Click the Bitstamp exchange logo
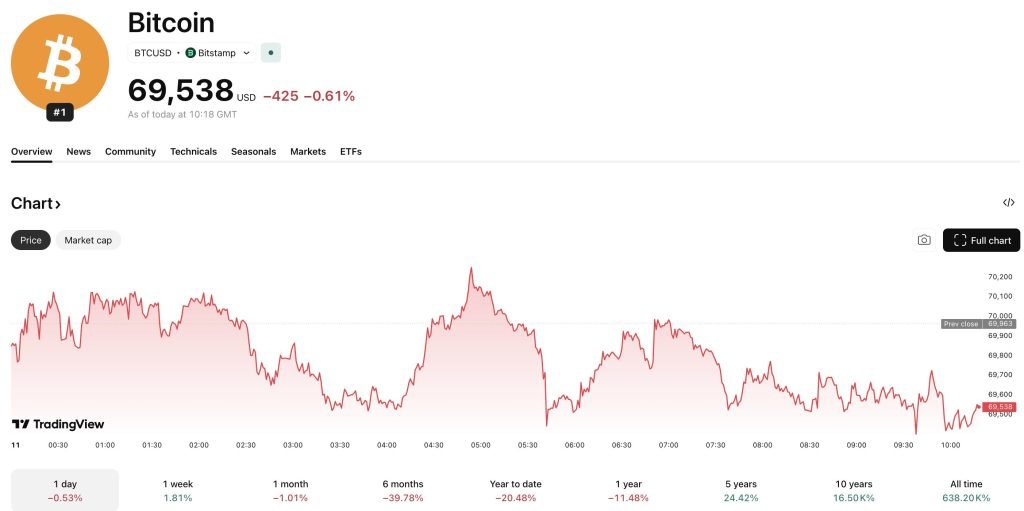 [x=191, y=52]
